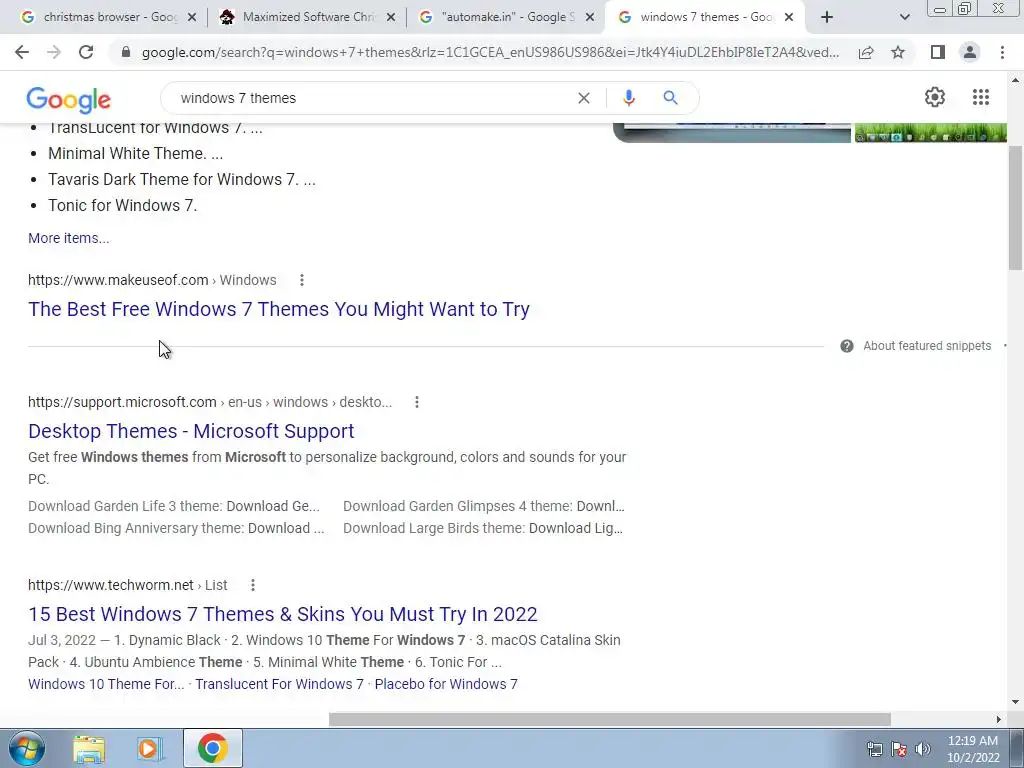Open Chrome three-dot menu

coord(1002,52)
